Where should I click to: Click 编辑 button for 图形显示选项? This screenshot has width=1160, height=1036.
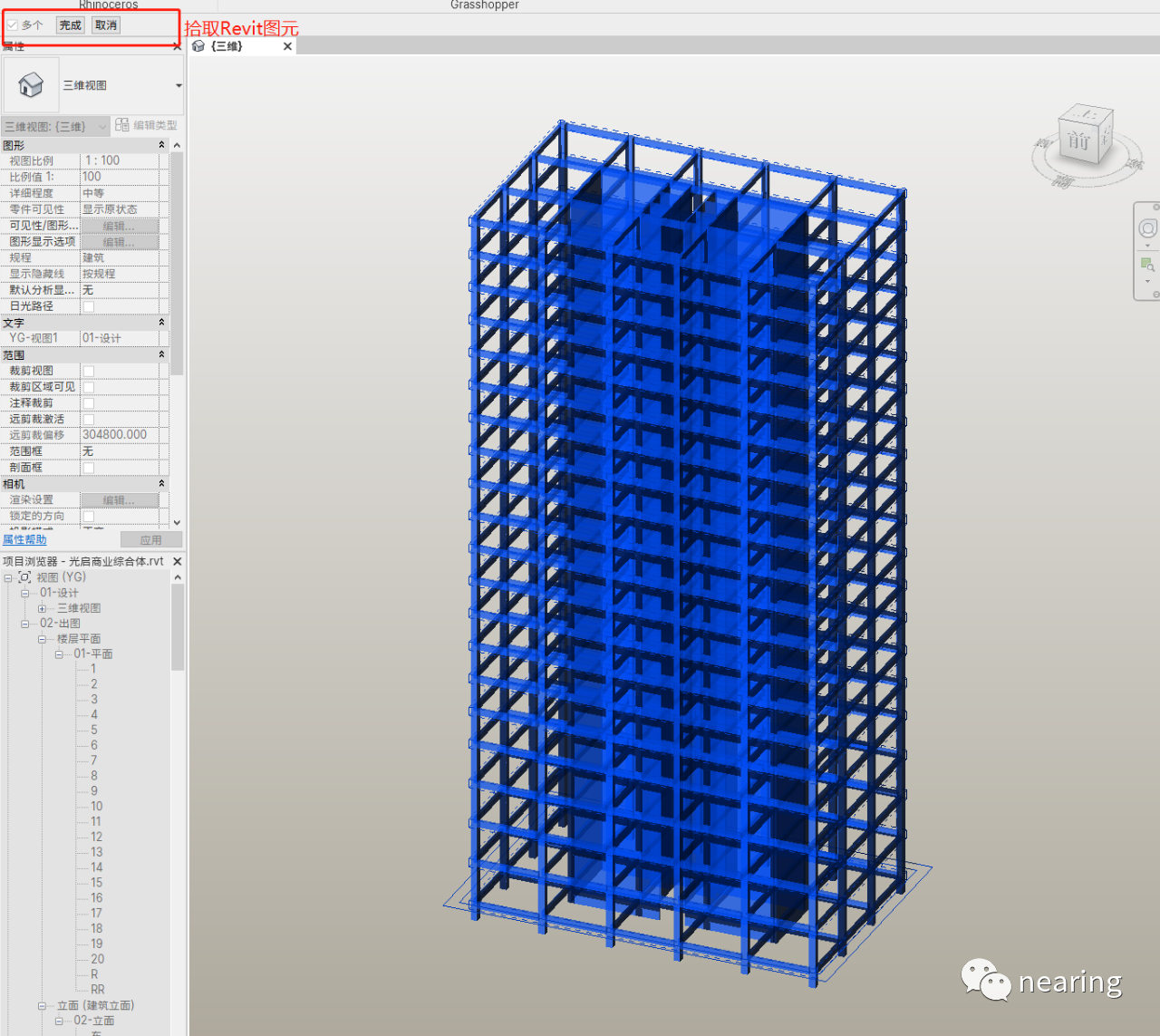(x=120, y=242)
